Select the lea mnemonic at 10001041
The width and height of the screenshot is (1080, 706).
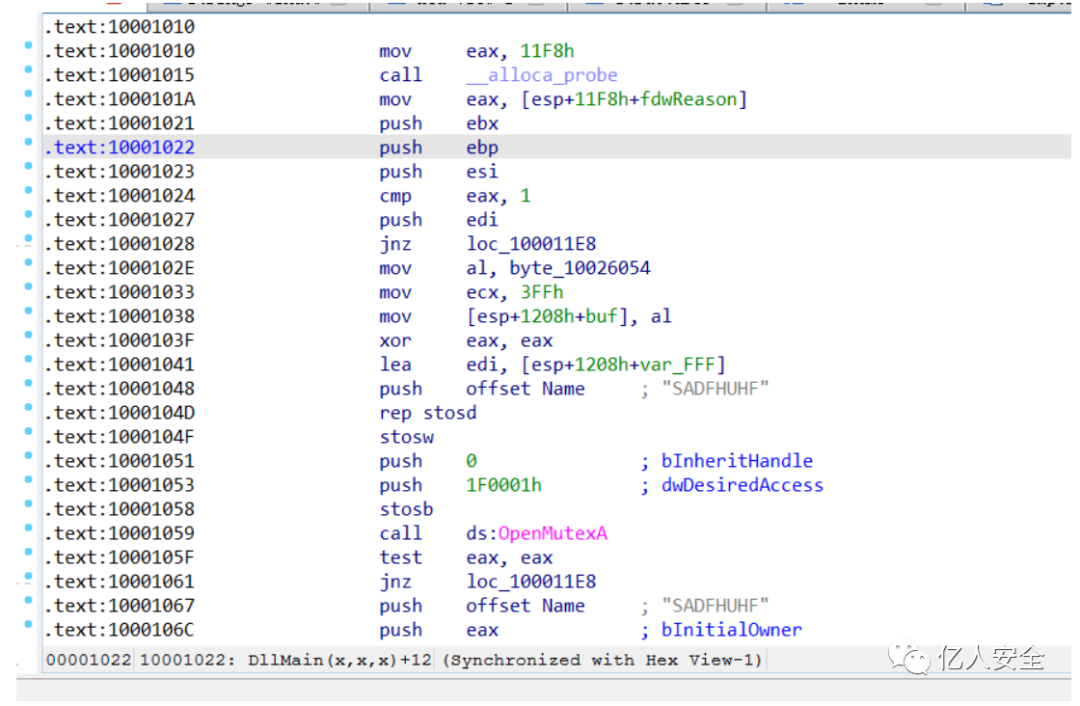pyautogui.click(x=395, y=365)
